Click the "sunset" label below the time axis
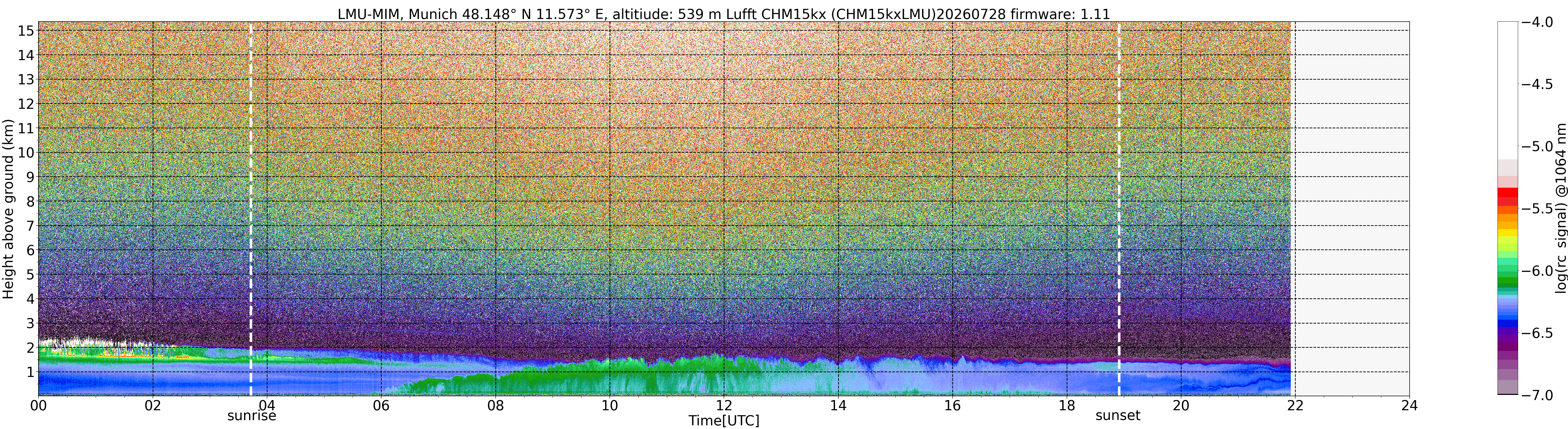Screen dimensions: 1568x429 coord(1118,415)
